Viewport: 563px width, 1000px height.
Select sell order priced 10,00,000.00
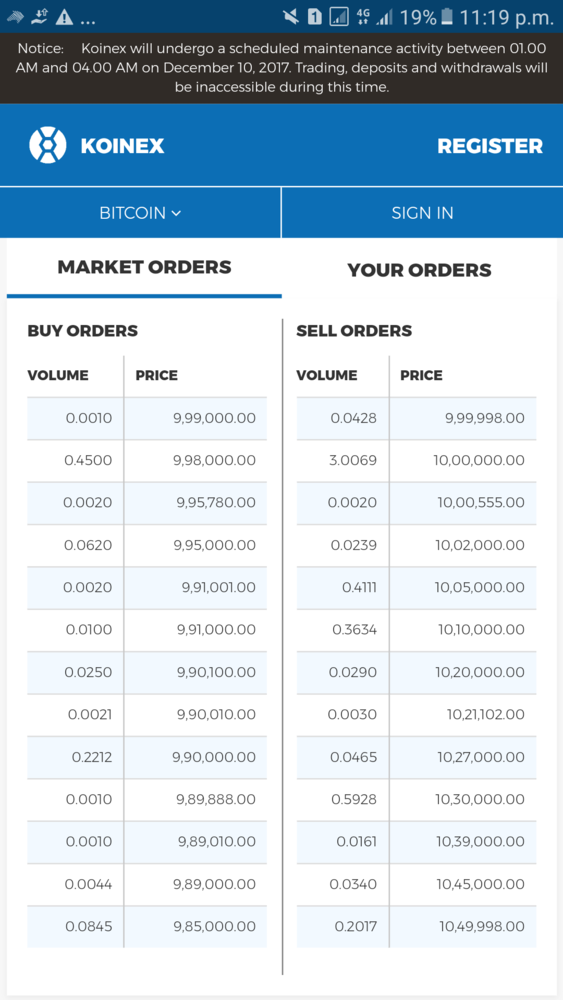(x=416, y=460)
